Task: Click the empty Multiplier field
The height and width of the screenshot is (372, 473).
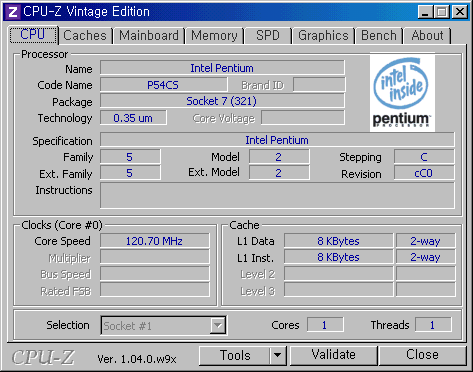Action: coord(154,257)
